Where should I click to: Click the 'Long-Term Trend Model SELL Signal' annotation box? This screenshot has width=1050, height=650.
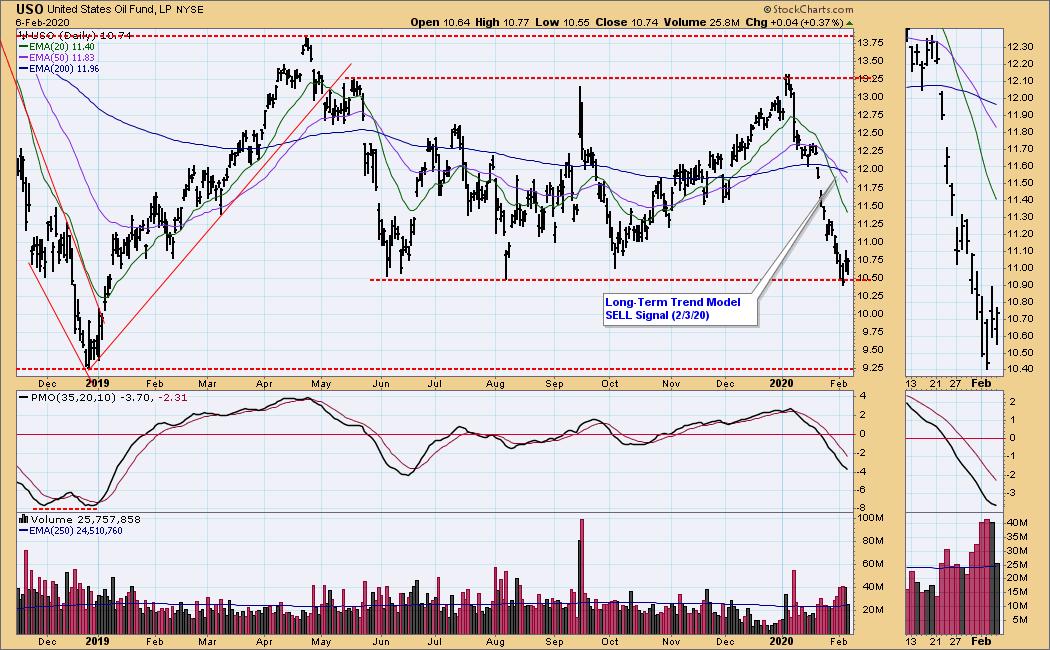(x=680, y=309)
